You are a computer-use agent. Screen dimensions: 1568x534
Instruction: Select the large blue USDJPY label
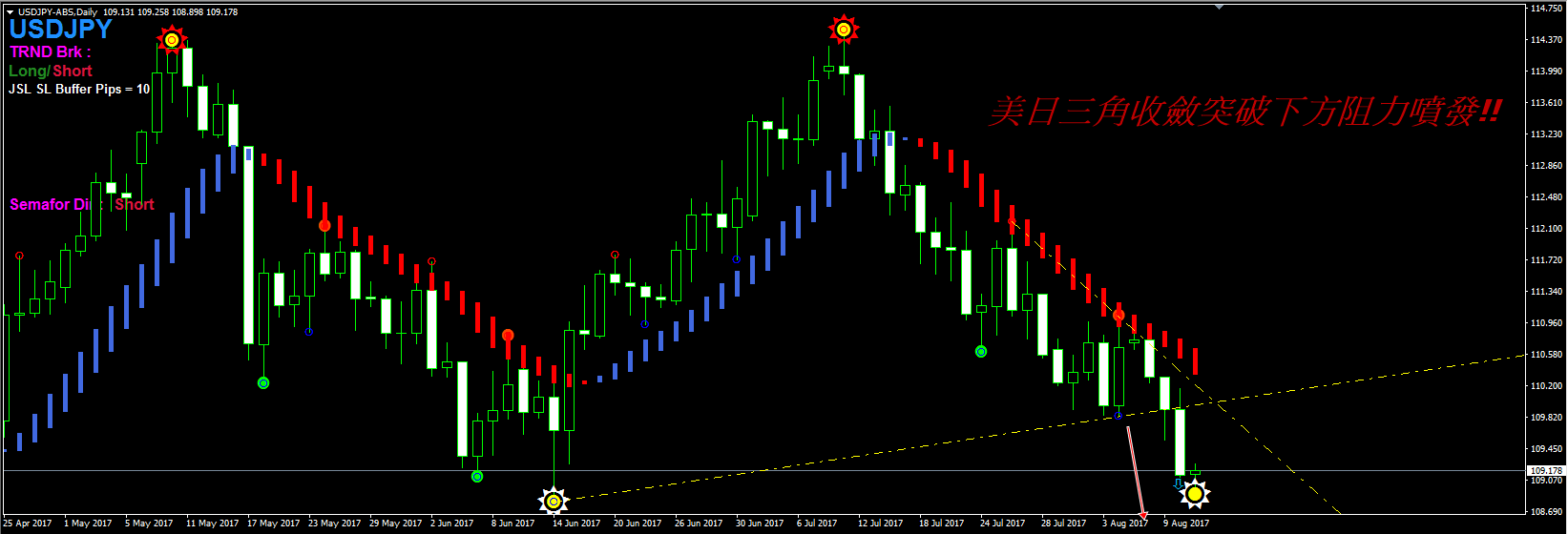click(x=61, y=30)
